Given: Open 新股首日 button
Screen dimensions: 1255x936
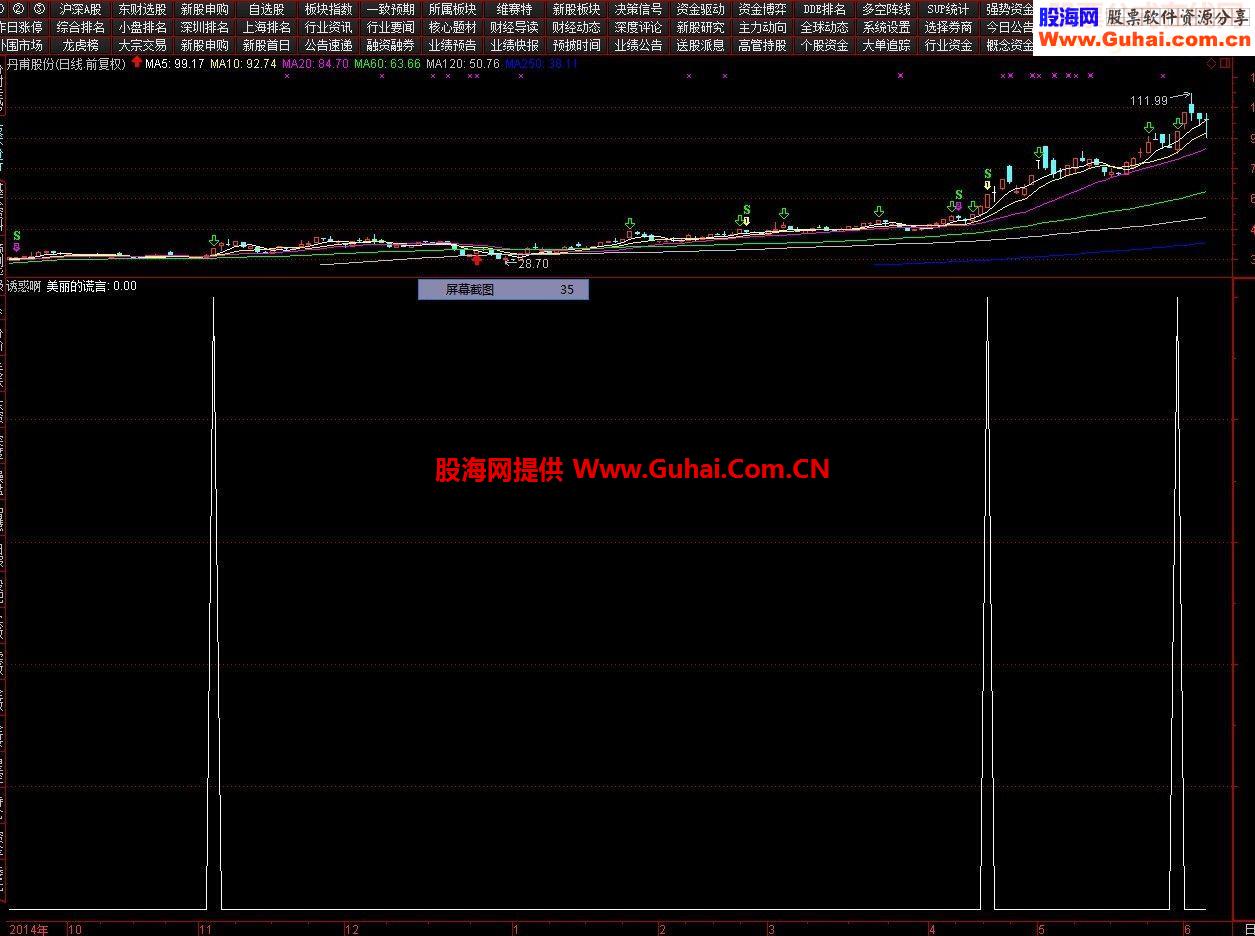Looking at the screenshot, I should click(x=267, y=45).
